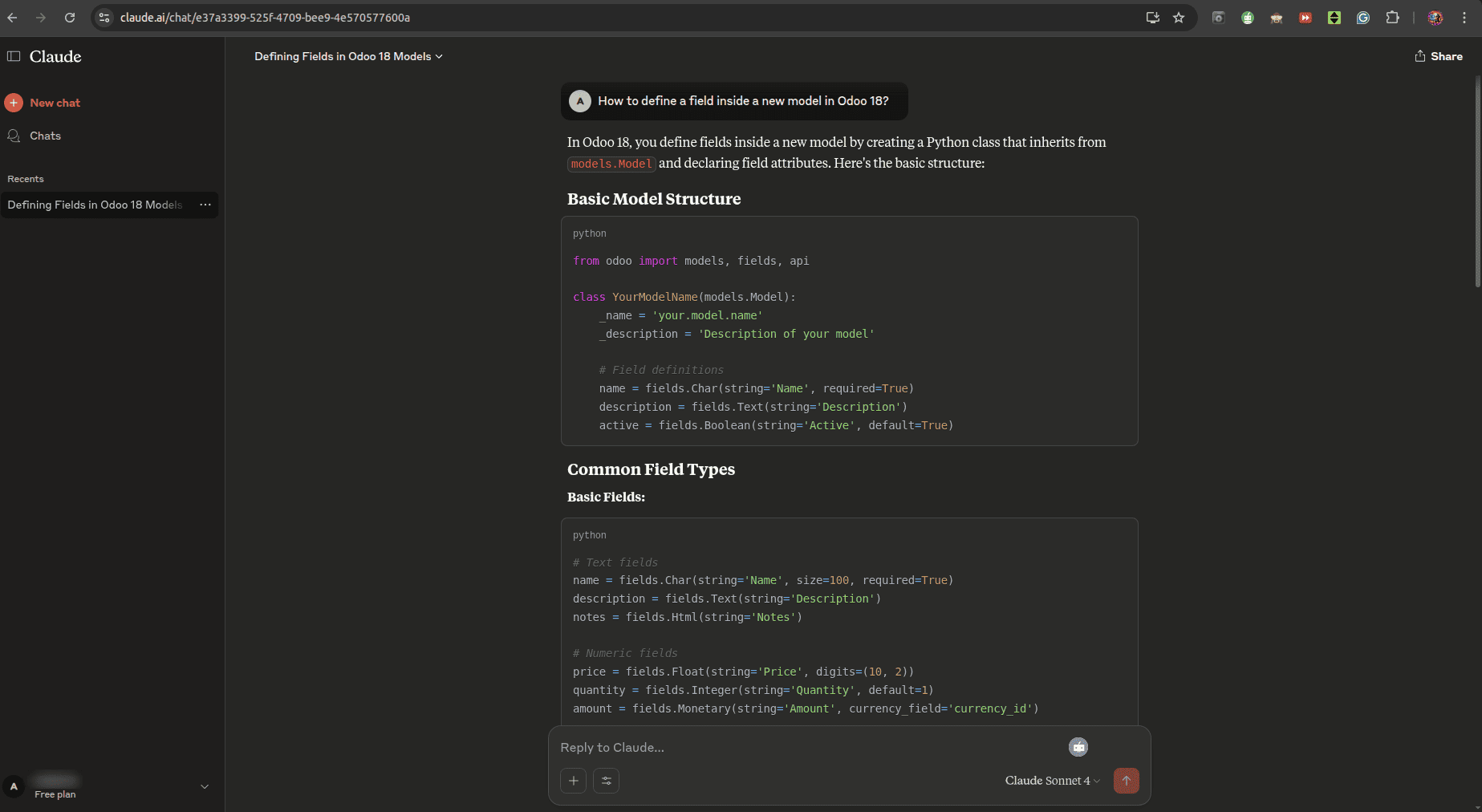Image resolution: width=1482 pixels, height=812 pixels.
Task: Click 'Free plan' label
Action: click(x=55, y=794)
